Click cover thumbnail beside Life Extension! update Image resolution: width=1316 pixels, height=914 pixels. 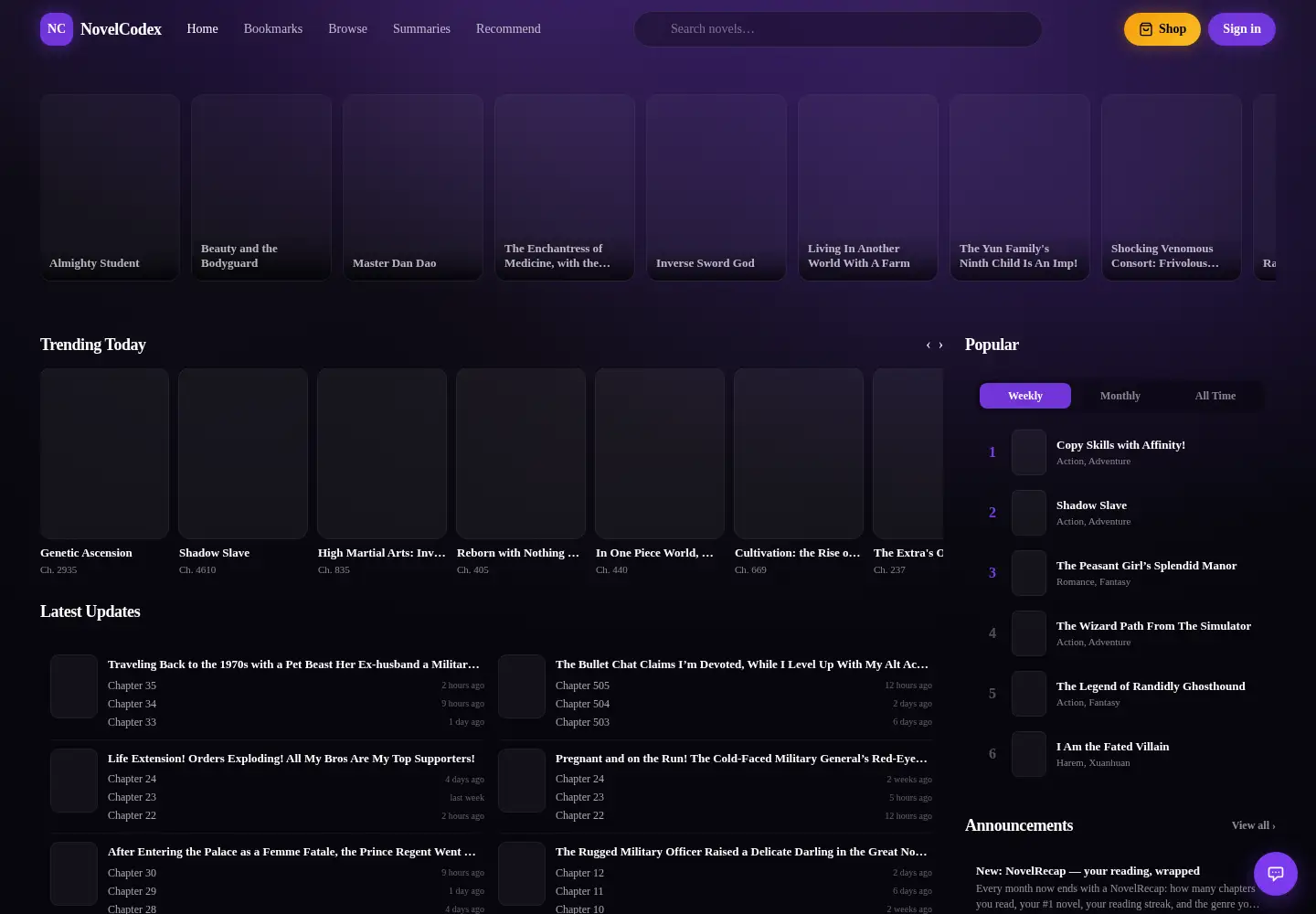74,781
